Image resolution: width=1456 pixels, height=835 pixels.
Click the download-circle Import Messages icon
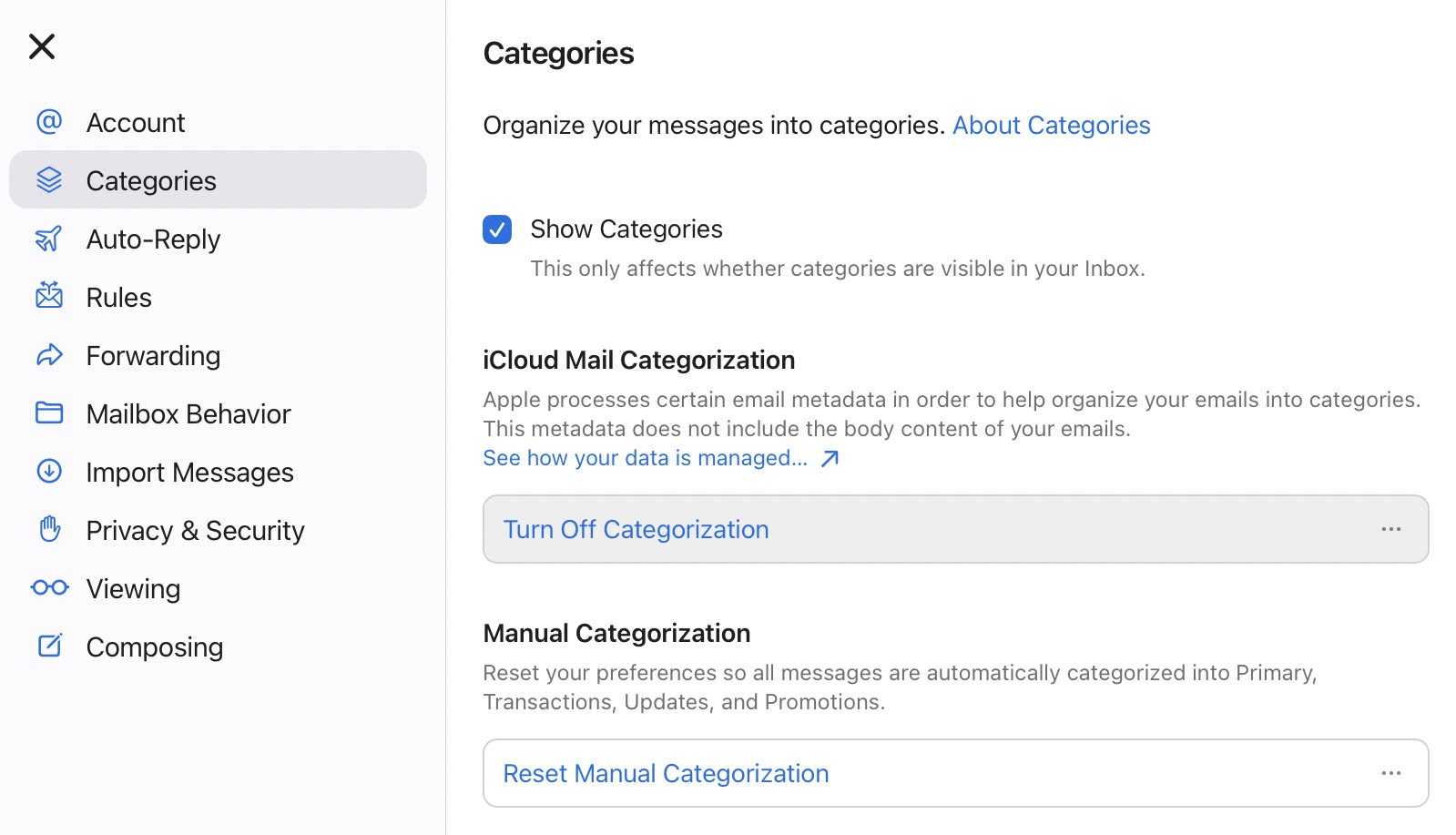(49, 472)
